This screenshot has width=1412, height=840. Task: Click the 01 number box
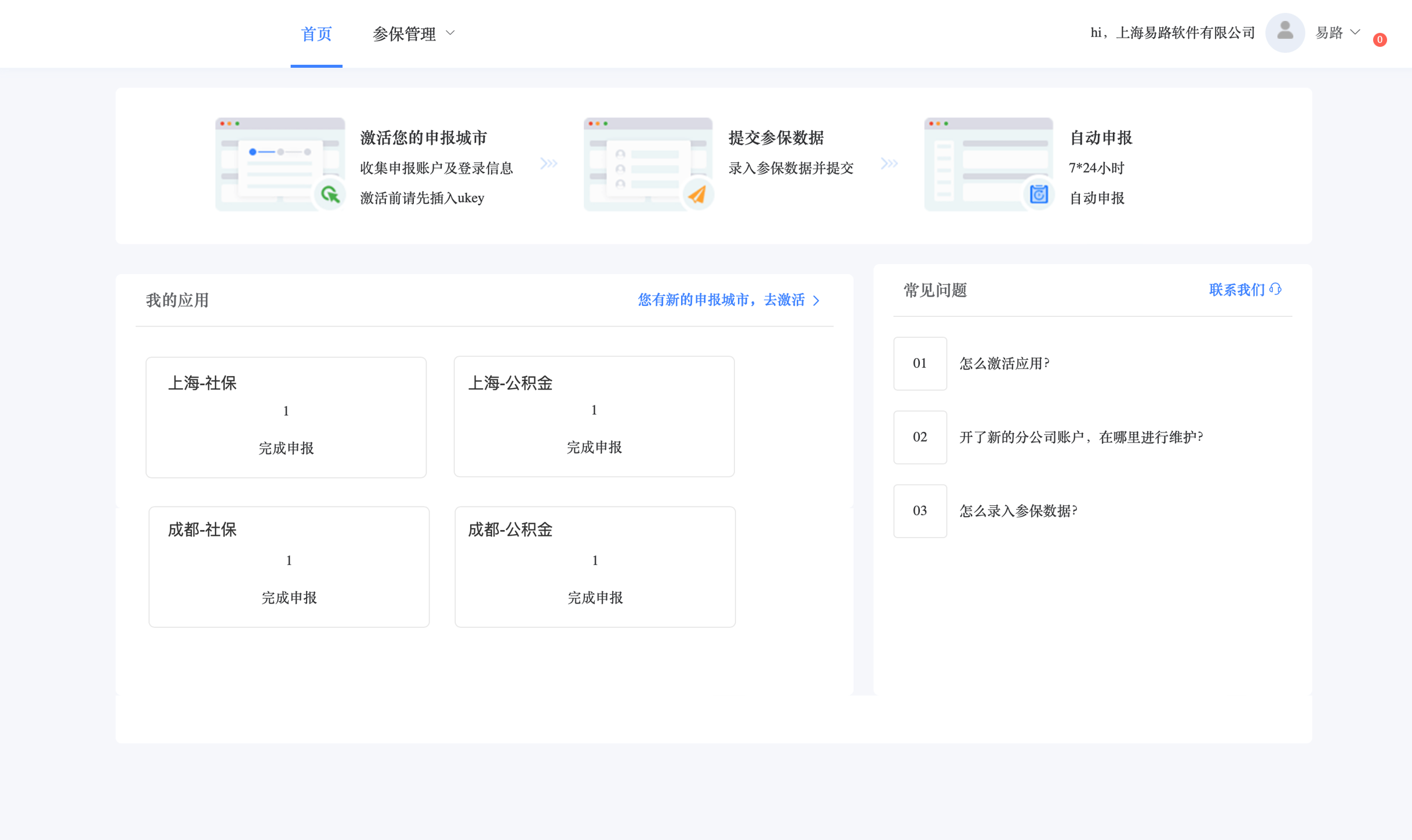pos(920,363)
